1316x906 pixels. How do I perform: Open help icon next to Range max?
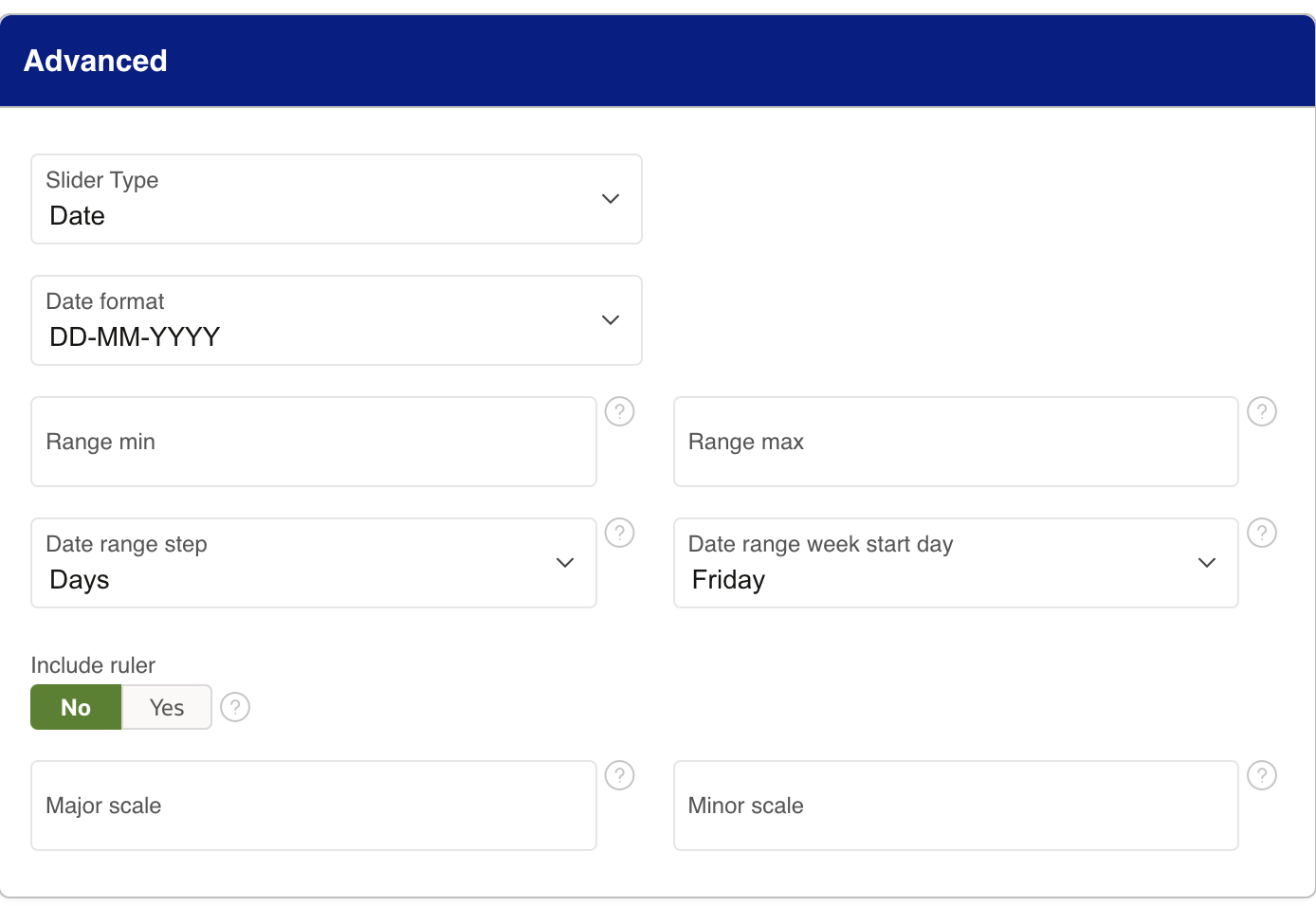(1262, 411)
